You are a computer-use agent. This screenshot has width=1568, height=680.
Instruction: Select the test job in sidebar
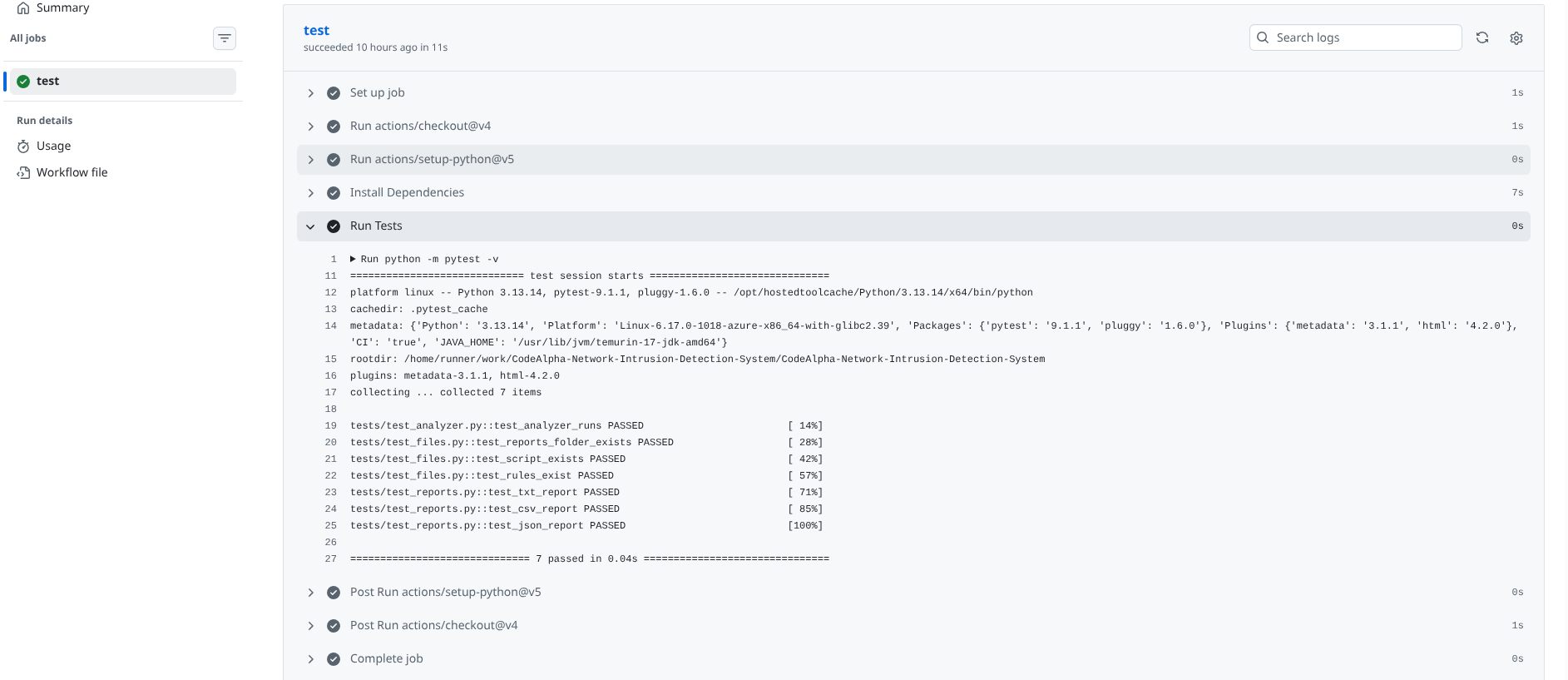123,82
